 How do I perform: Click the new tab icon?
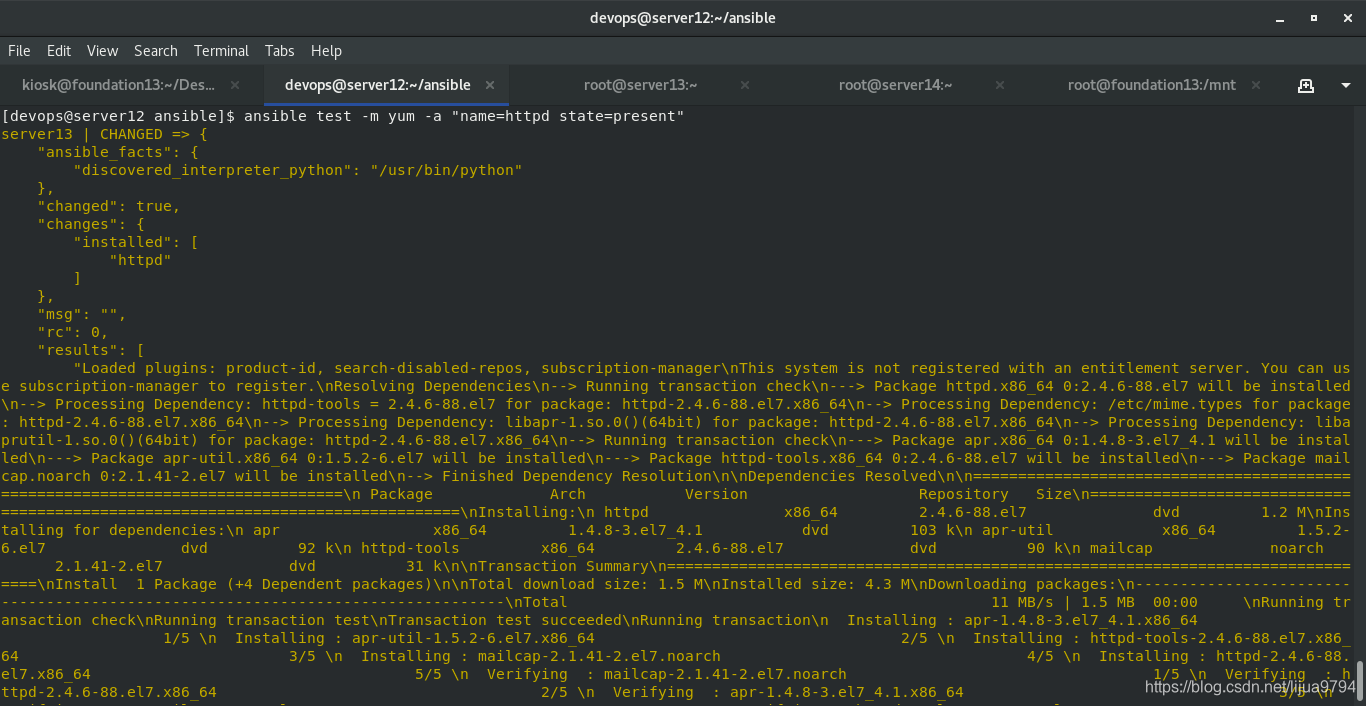pos(1306,85)
